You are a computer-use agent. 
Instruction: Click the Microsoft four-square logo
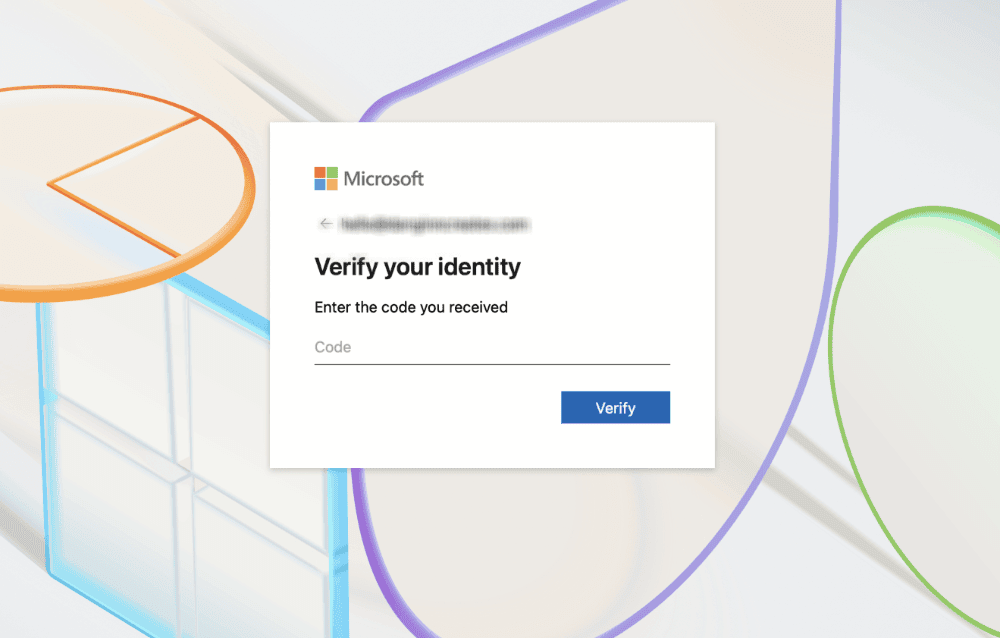(x=326, y=179)
